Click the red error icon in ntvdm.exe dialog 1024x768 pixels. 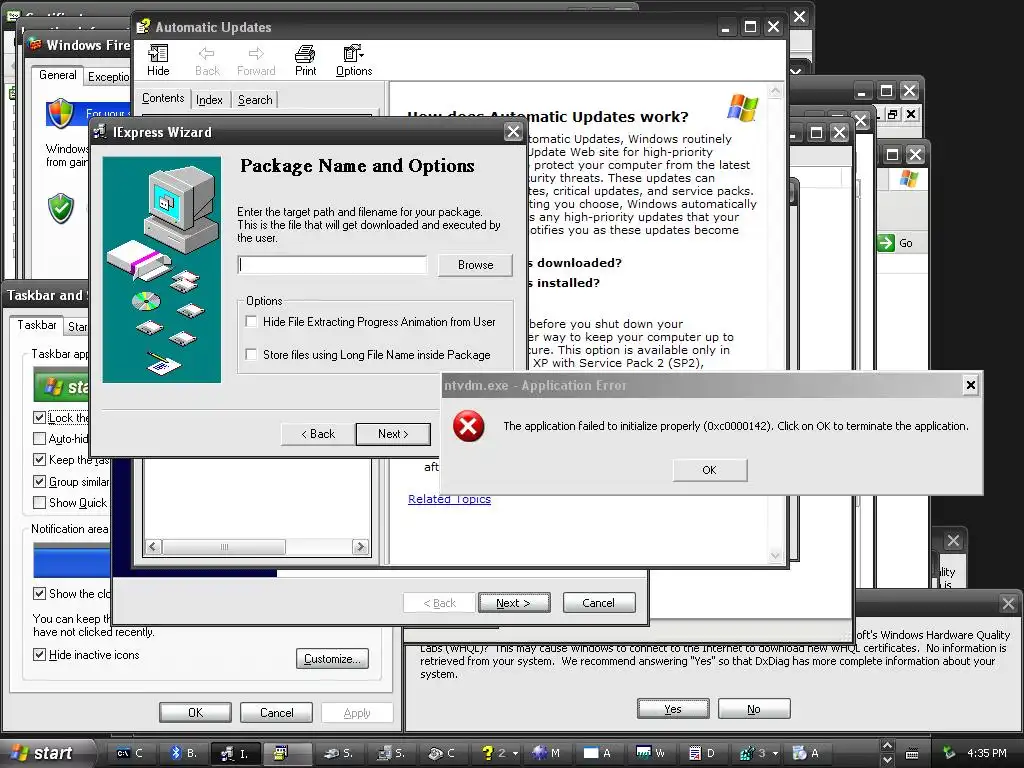(469, 426)
